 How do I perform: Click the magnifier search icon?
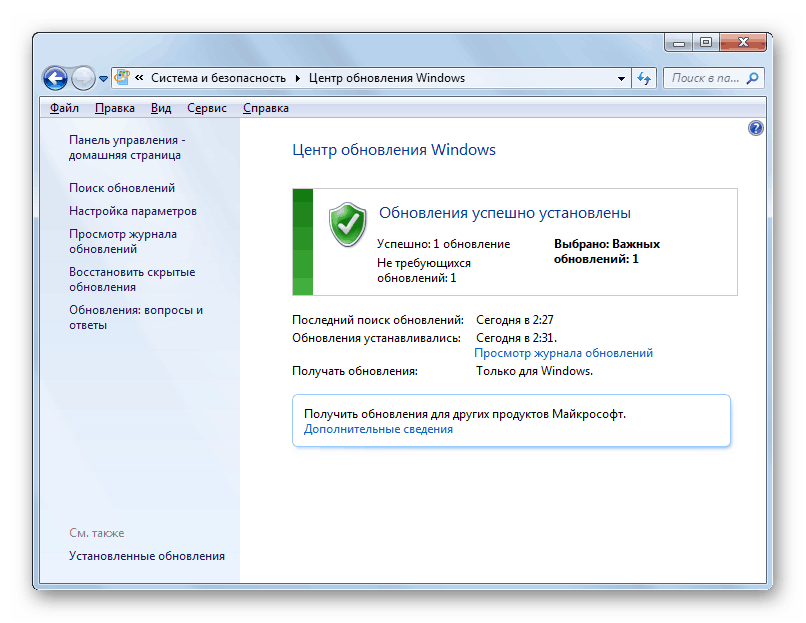tap(753, 78)
